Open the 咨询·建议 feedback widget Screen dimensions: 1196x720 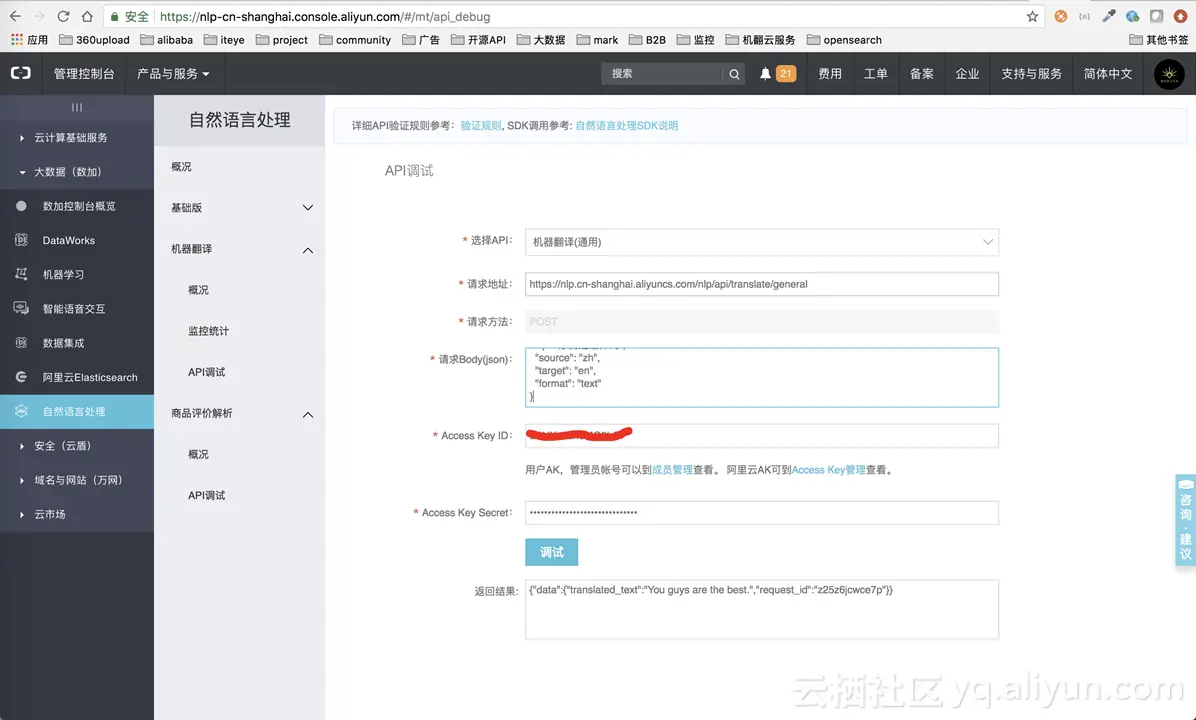tap(1185, 520)
